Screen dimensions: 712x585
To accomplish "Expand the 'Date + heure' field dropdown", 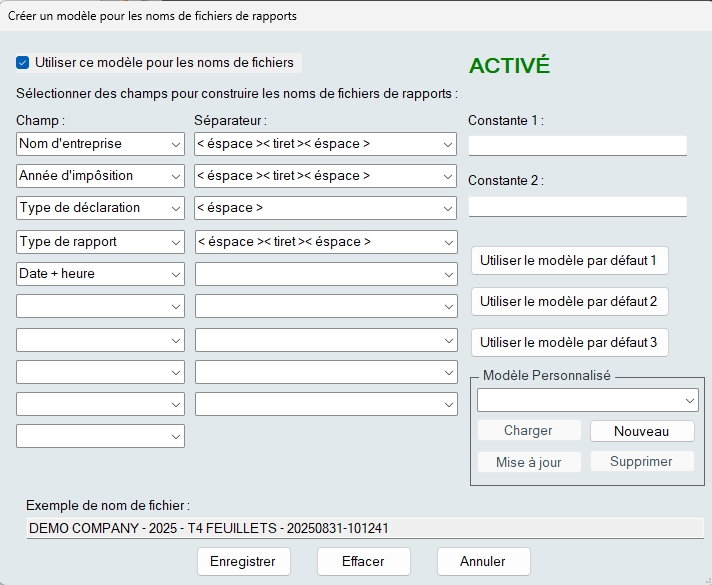I will click(100, 274).
